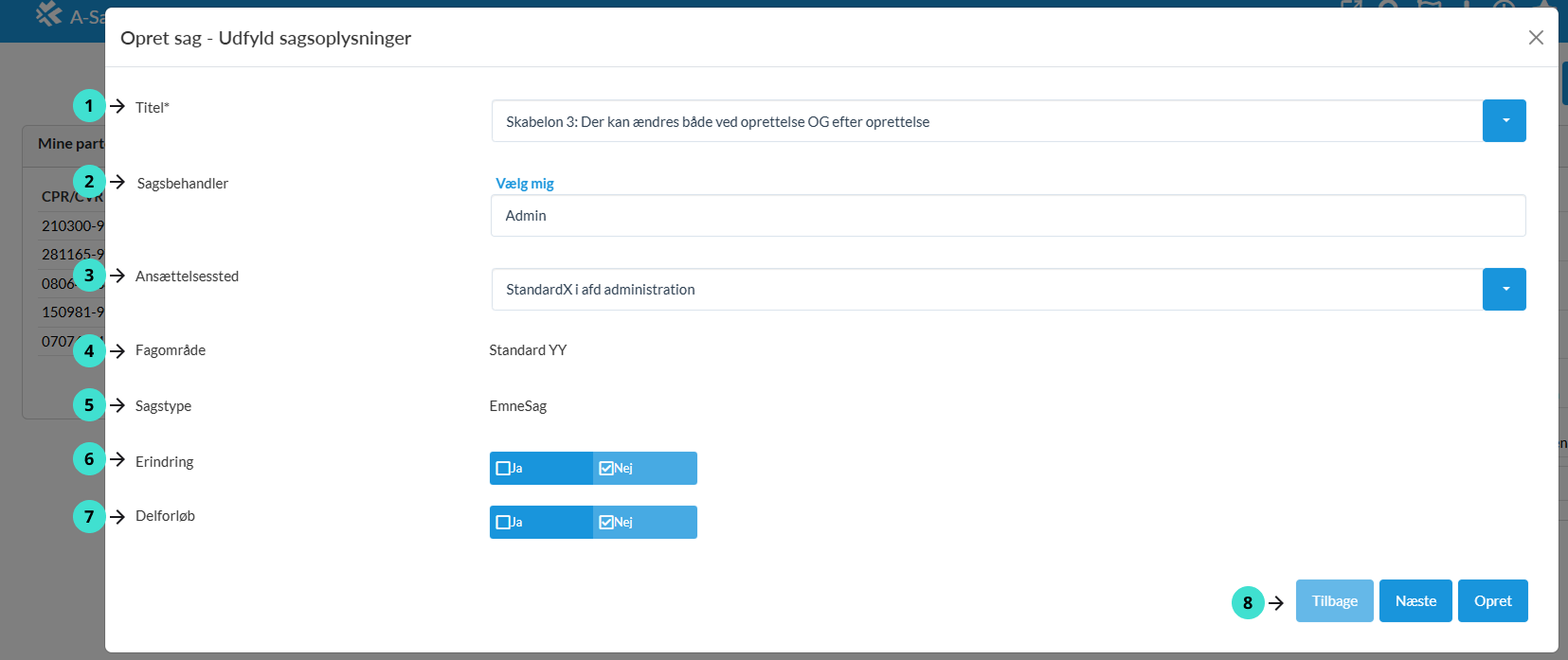Screen dimensions: 1568x660
Task: Click the number 2 badge beside Sagsbehandler
Action: tap(89, 182)
